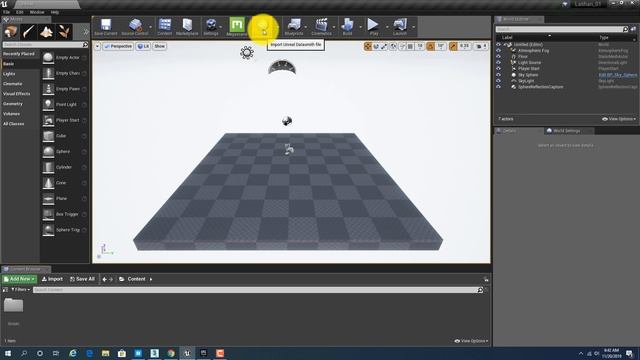This screenshot has width=640, height=360.
Task: Click the Edit BP_Sky_Sphere link
Action: coord(618,75)
